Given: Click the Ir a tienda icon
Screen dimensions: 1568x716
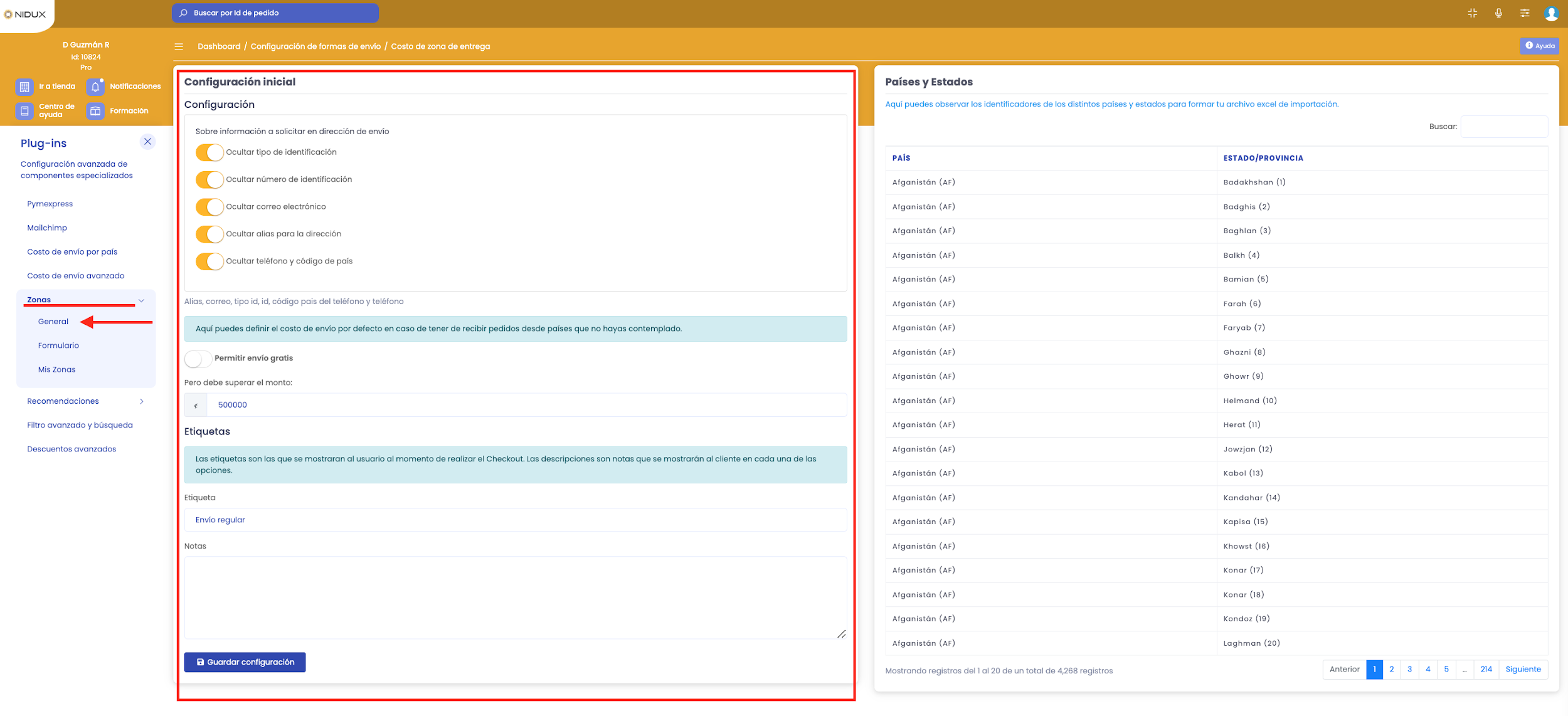Looking at the screenshot, I should pyautogui.click(x=24, y=87).
